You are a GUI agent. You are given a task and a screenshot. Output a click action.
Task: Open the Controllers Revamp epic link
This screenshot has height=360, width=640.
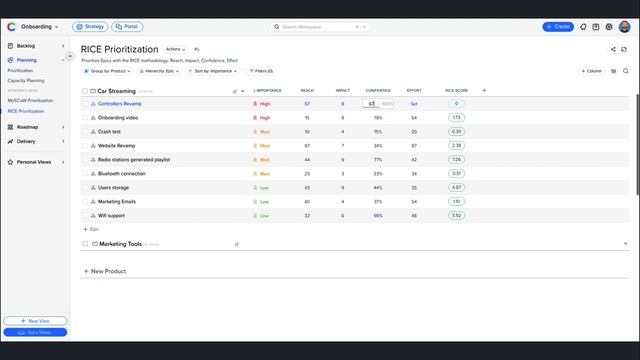tap(120, 104)
